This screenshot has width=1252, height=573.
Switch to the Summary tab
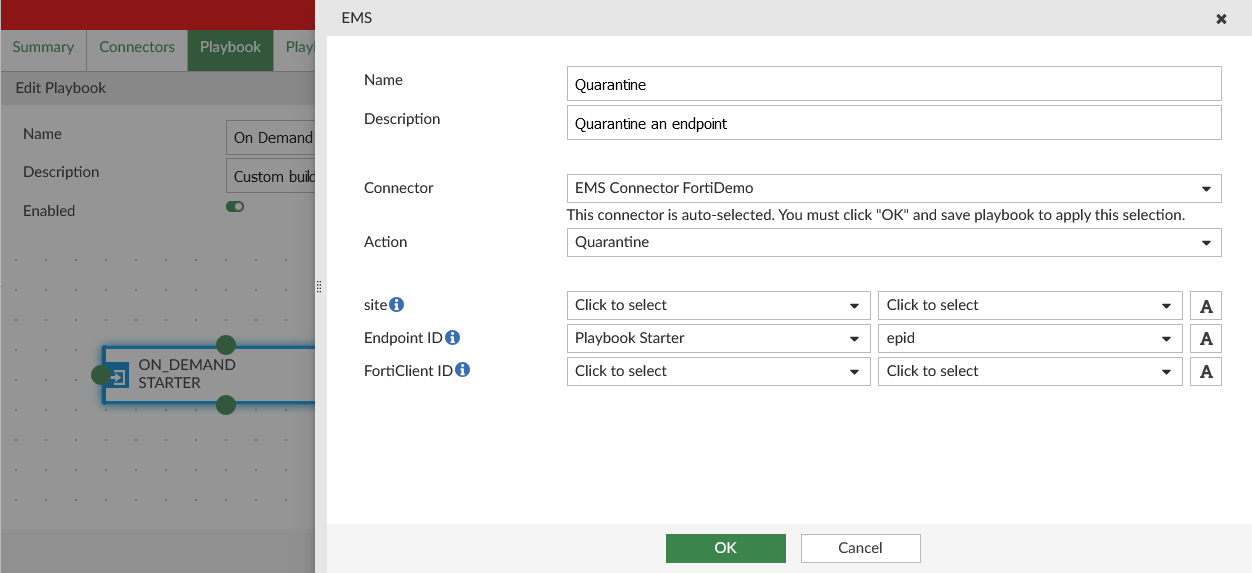pyautogui.click(x=43, y=47)
